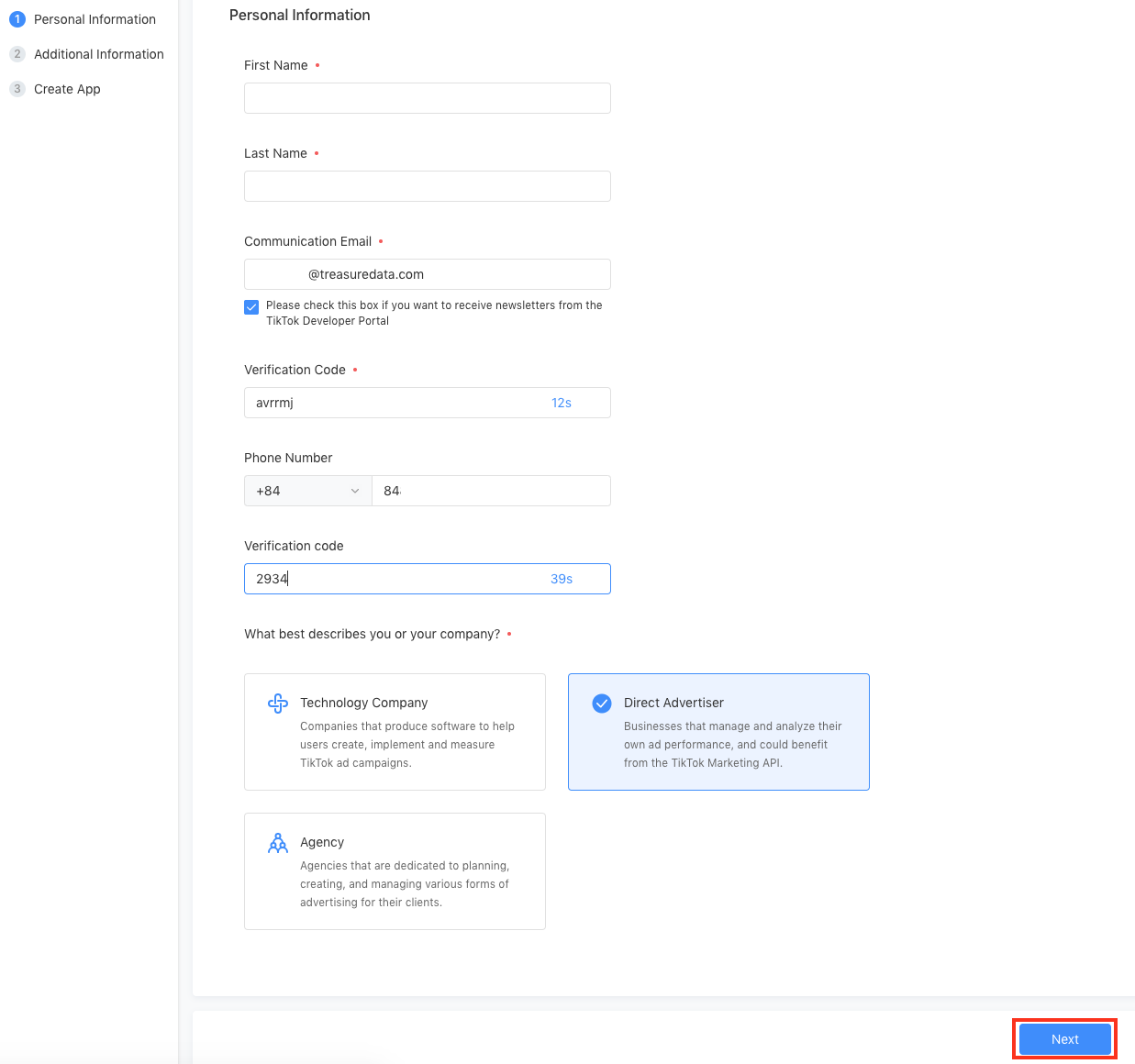Click the Agency people icon
Image resolution: width=1135 pixels, height=1064 pixels.
click(x=278, y=843)
